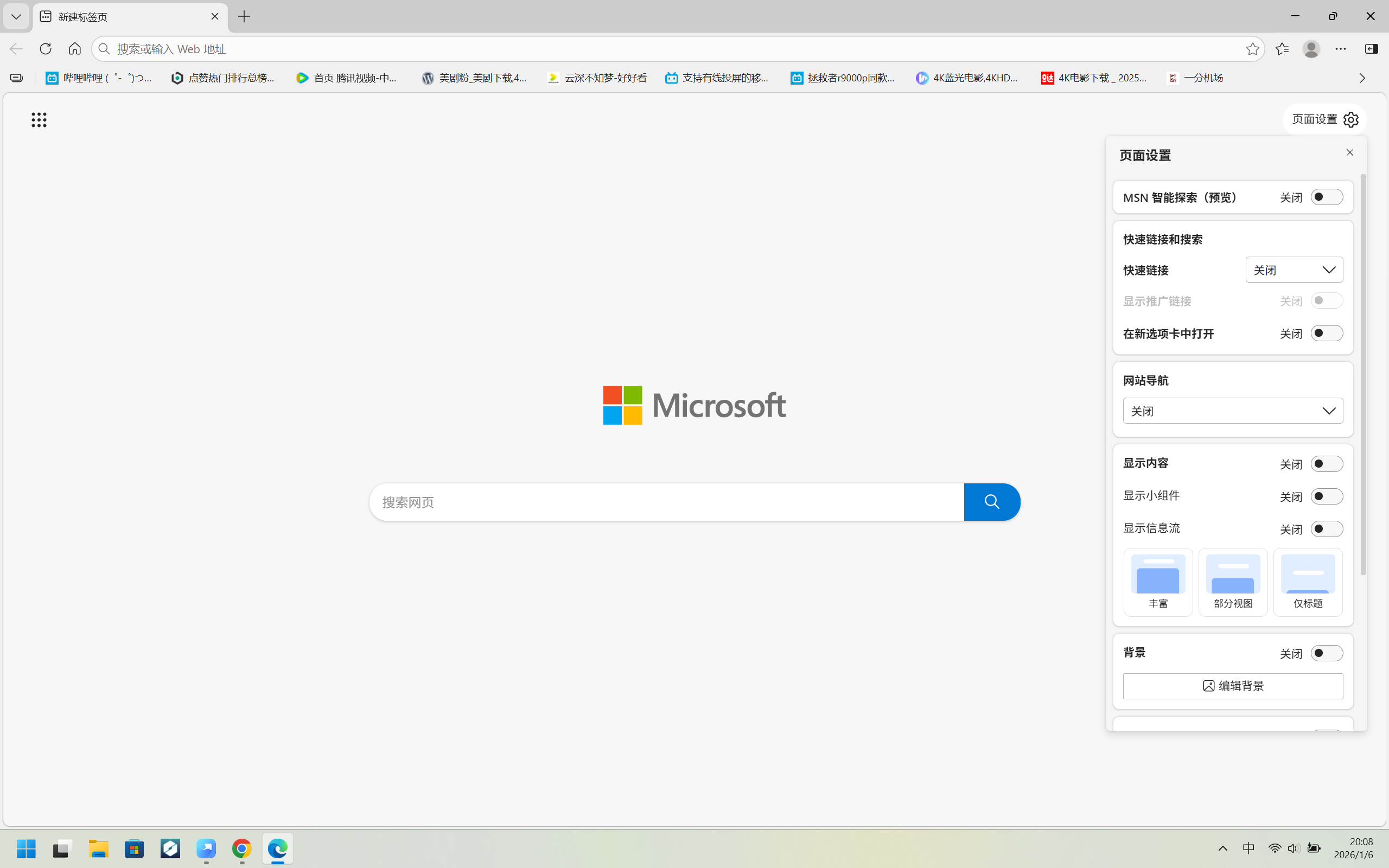Toggle 显示信息流 switch
Viewport: 1389px width, 868px height.
point(1327,529)
